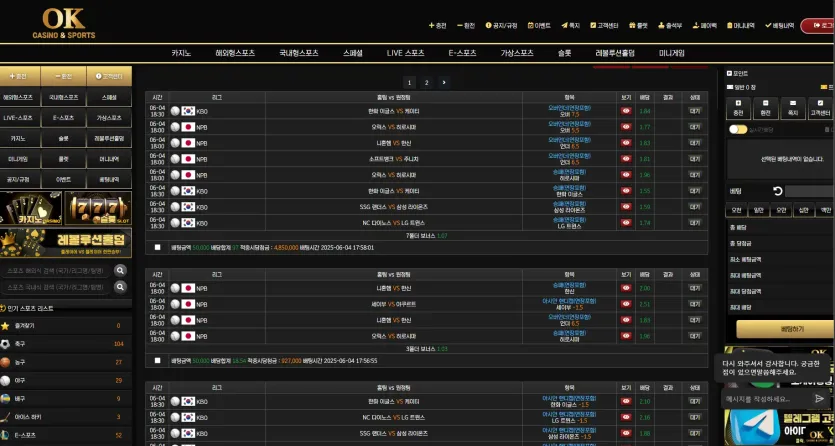835x446 pixels.
Task: Click the send arrow in chat box
Action: 818,399
